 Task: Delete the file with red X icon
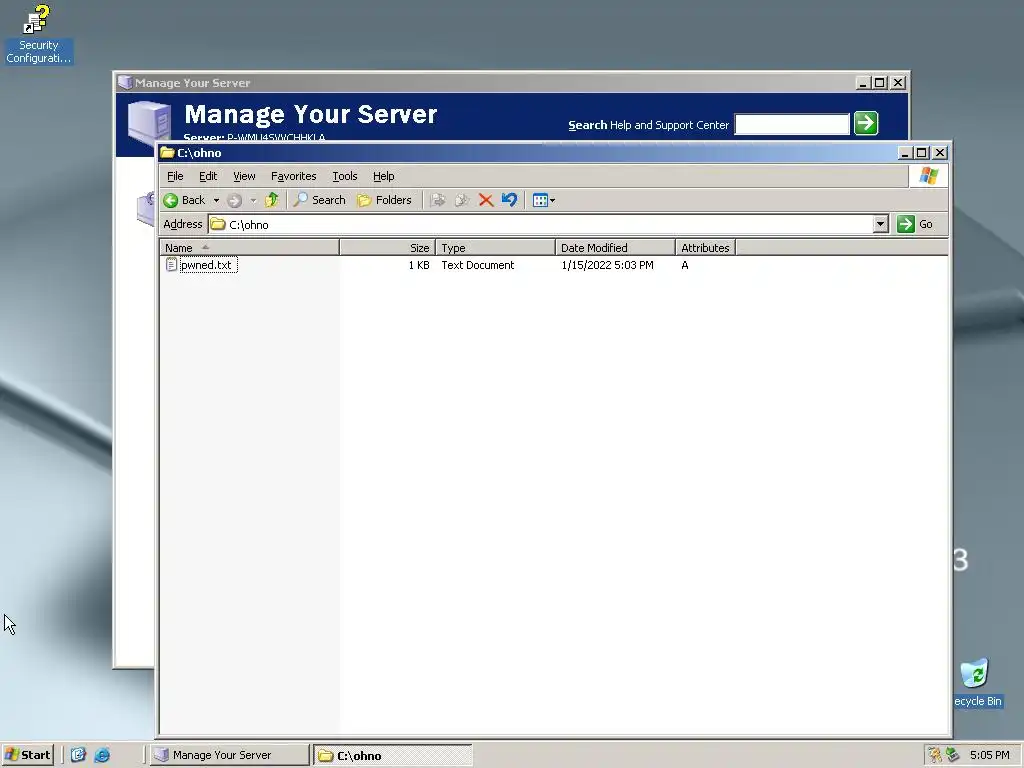pos(485,200)
